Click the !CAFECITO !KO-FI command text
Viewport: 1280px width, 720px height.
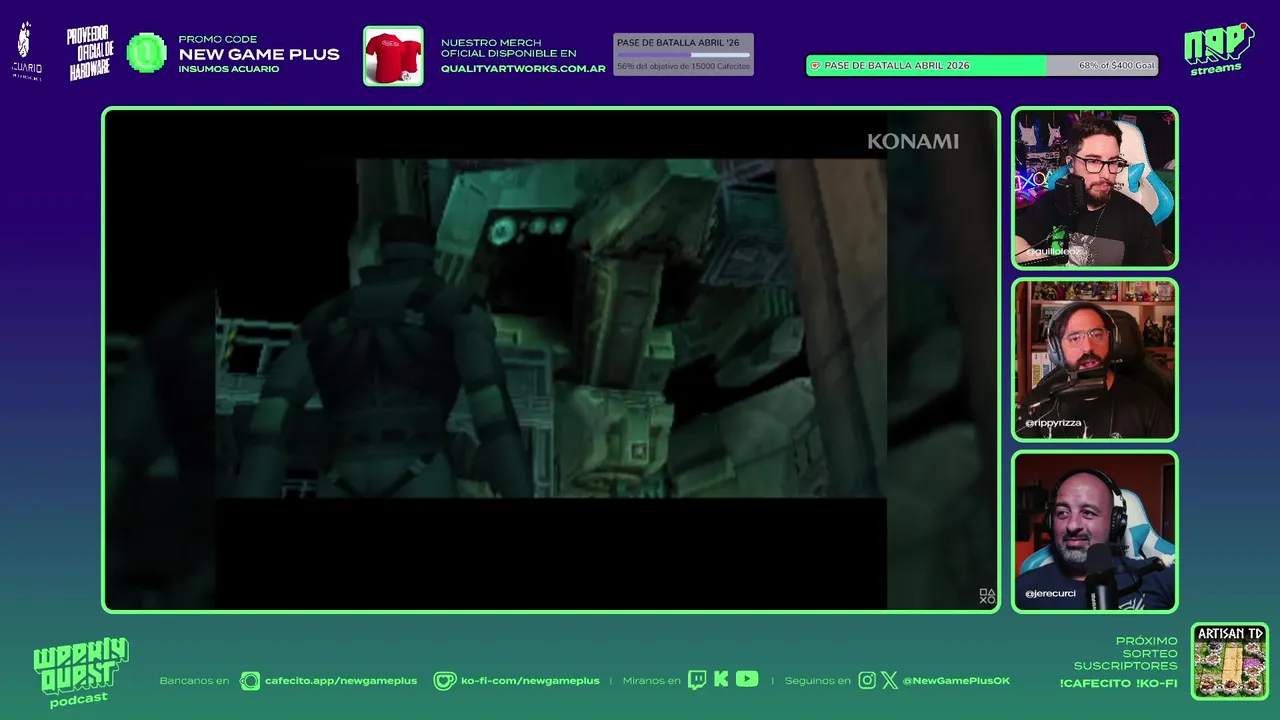point(1118,684)
